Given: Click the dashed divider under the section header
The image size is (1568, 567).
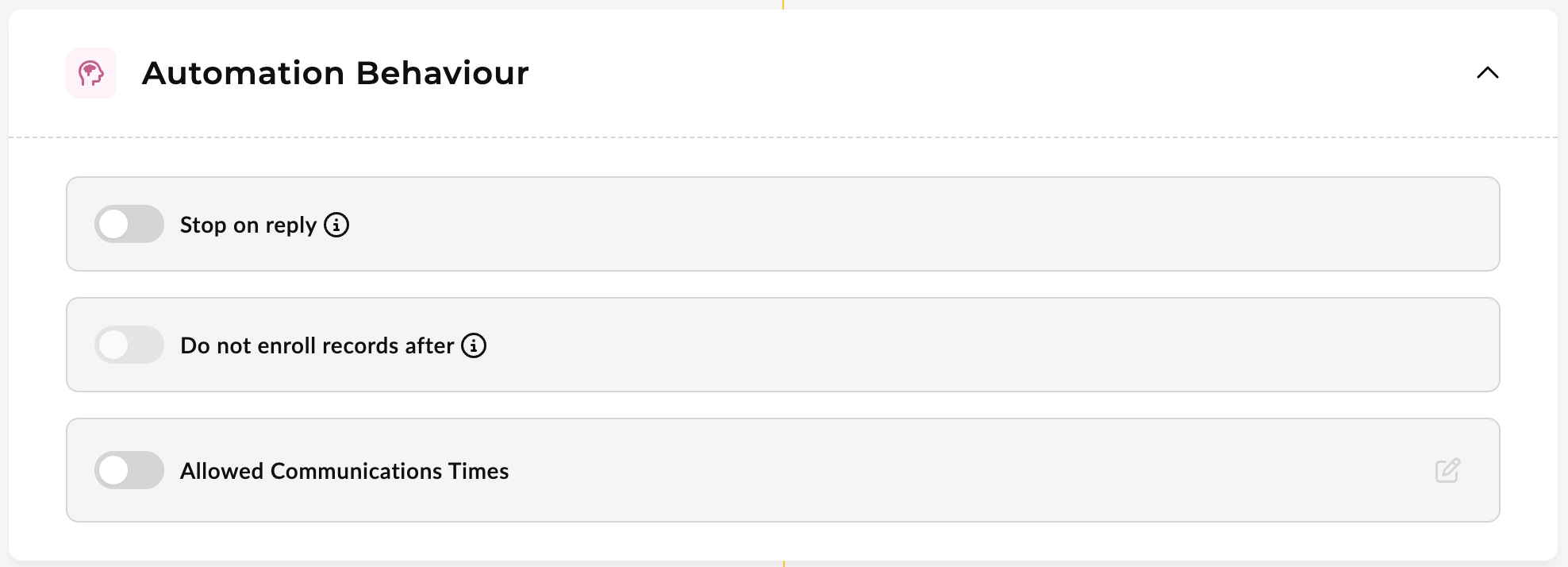Looking at the screenshot, I should pos(783,137).
